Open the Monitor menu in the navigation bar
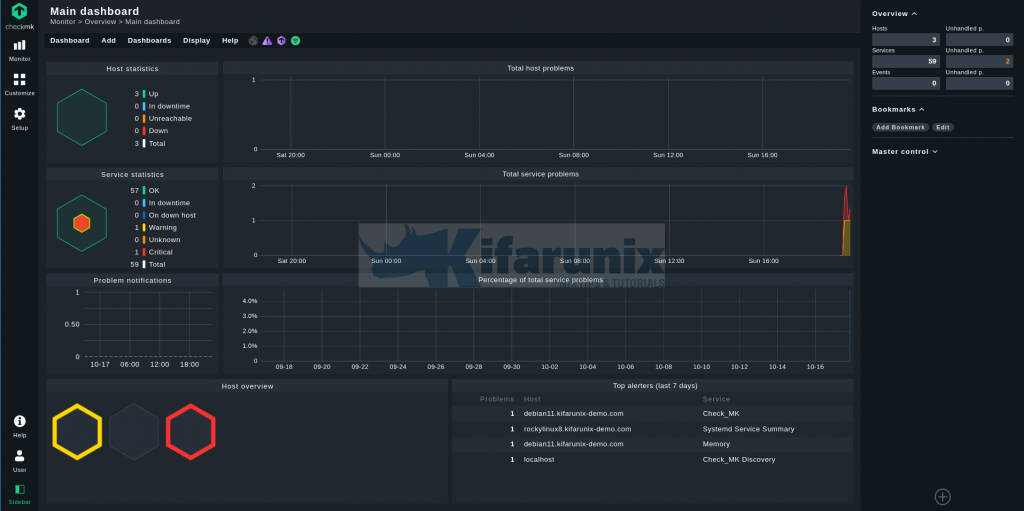 pyautogui.click(x=20, y=50)
